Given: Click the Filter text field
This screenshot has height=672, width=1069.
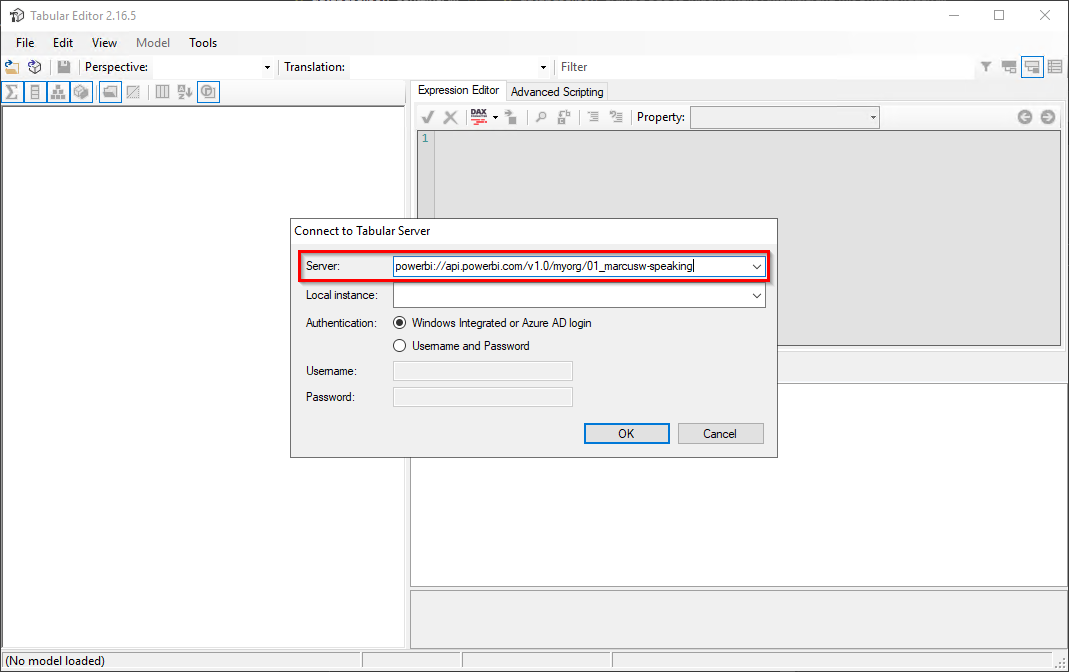Looking at the screenshot, I should click(x=766, y=67).
